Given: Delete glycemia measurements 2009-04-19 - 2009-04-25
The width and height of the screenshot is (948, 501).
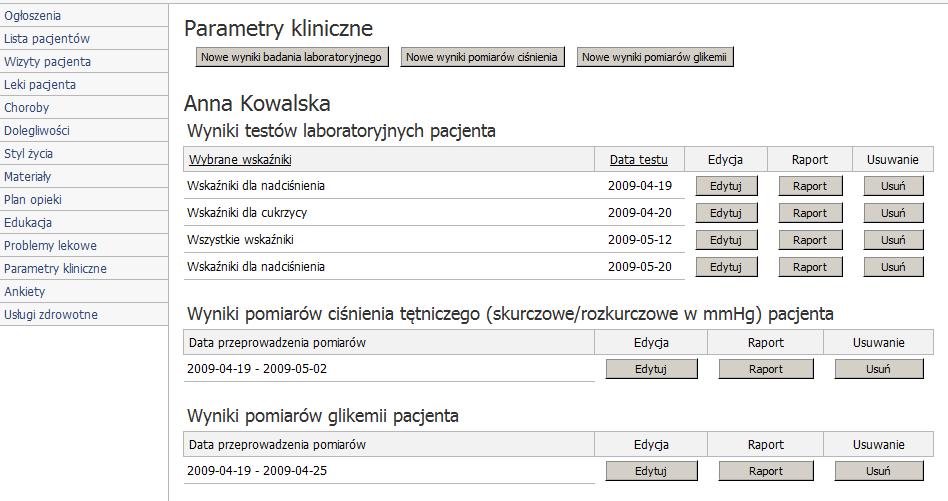Looking at the screenshot, I should 878,471.
